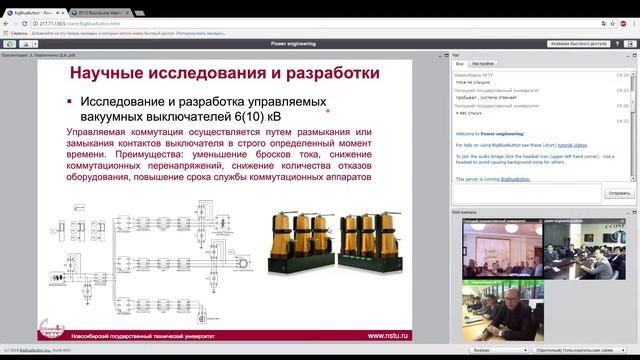Select the 'Настройки' chat tab
The width and height of the screenshot is (640, 360).
482,64
